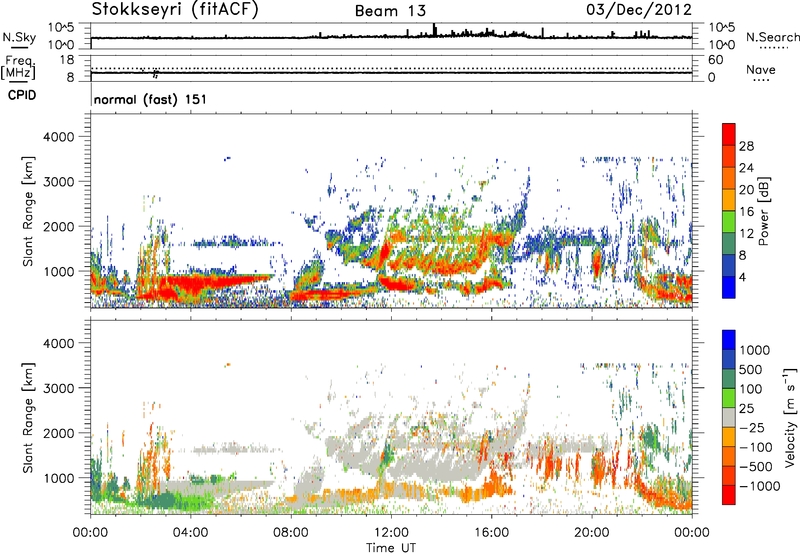
Task: Click the '16:00' time axis label
Action: pos(491,533)
